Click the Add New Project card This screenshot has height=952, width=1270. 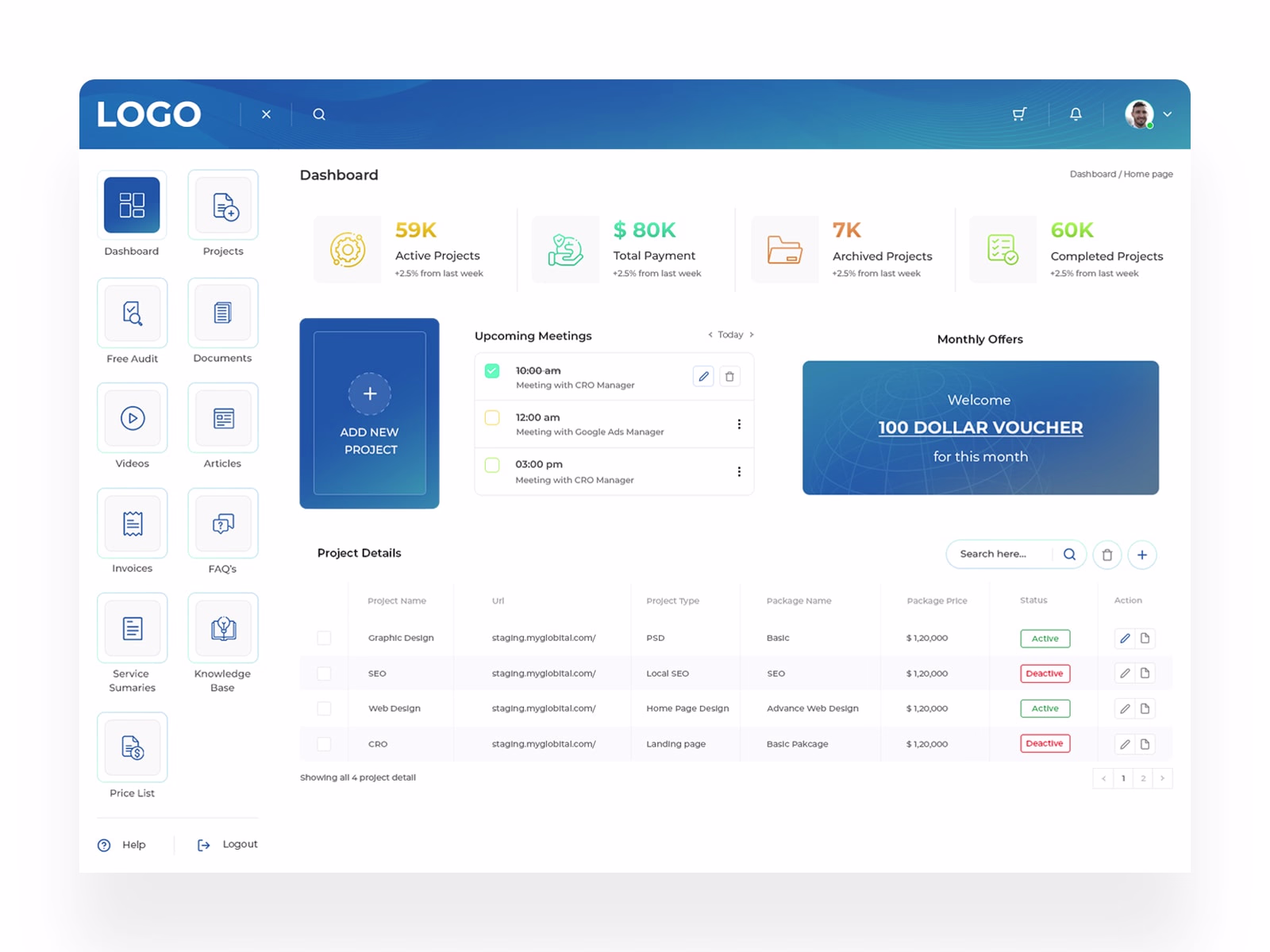tap(369, 413)
